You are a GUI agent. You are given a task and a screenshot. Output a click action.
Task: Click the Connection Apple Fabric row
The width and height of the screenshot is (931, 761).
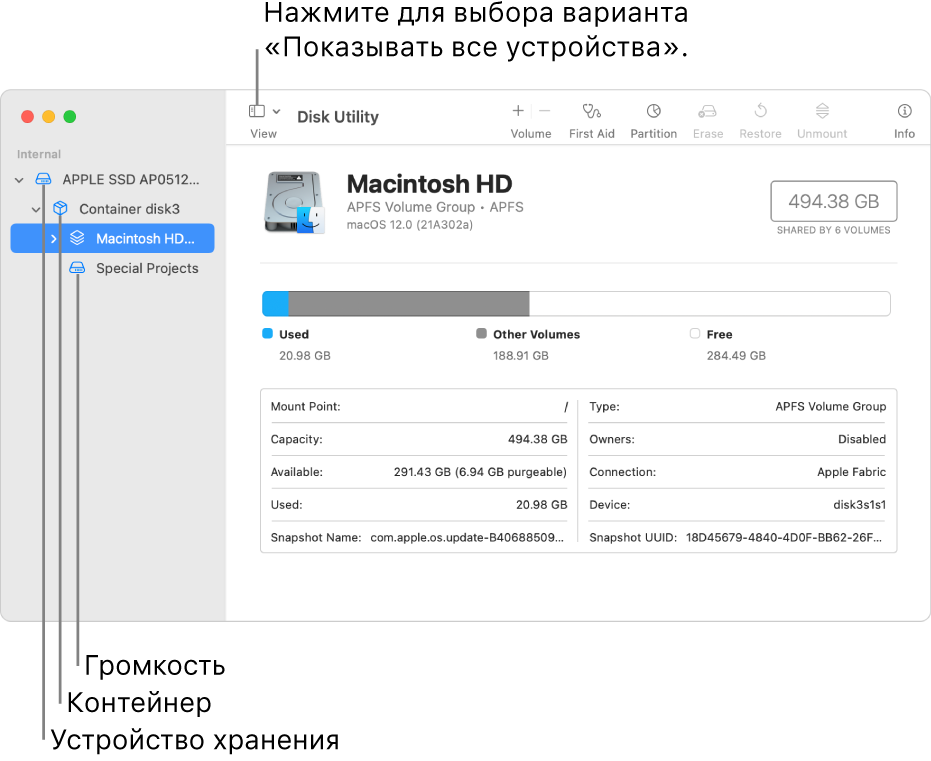tap(737, 472)
